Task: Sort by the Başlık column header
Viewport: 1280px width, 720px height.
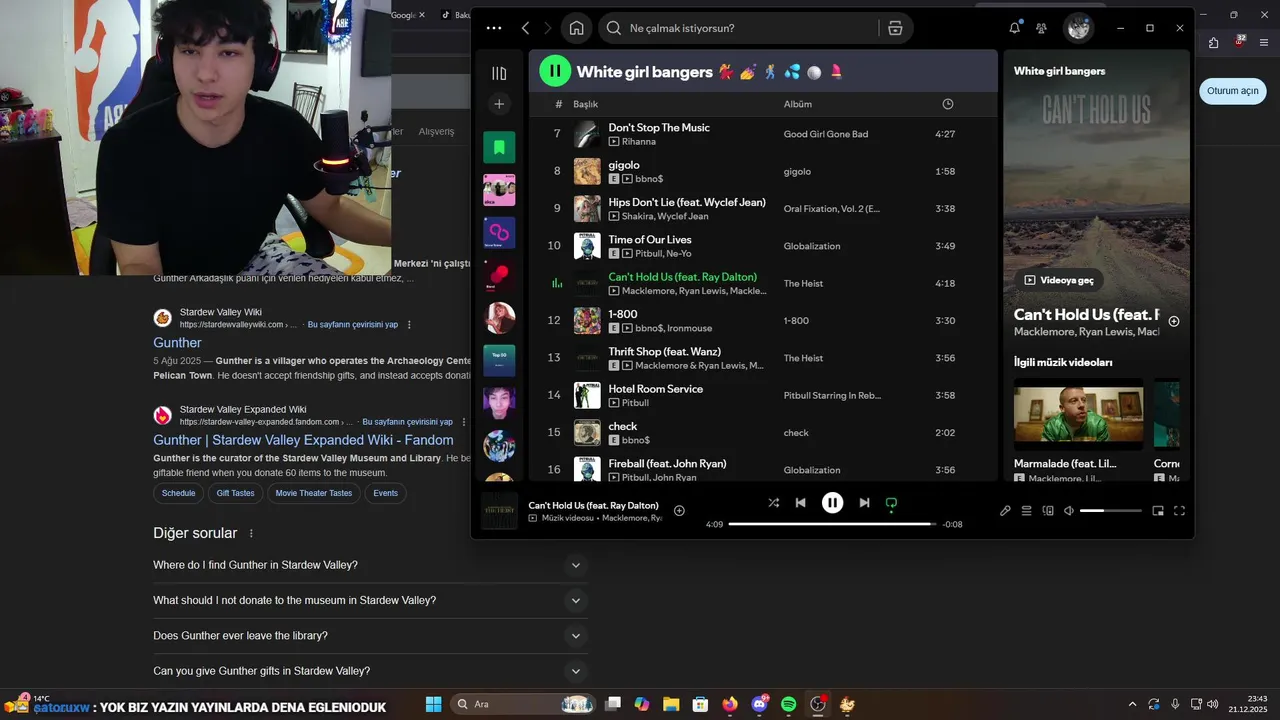Action: point(585,104)
